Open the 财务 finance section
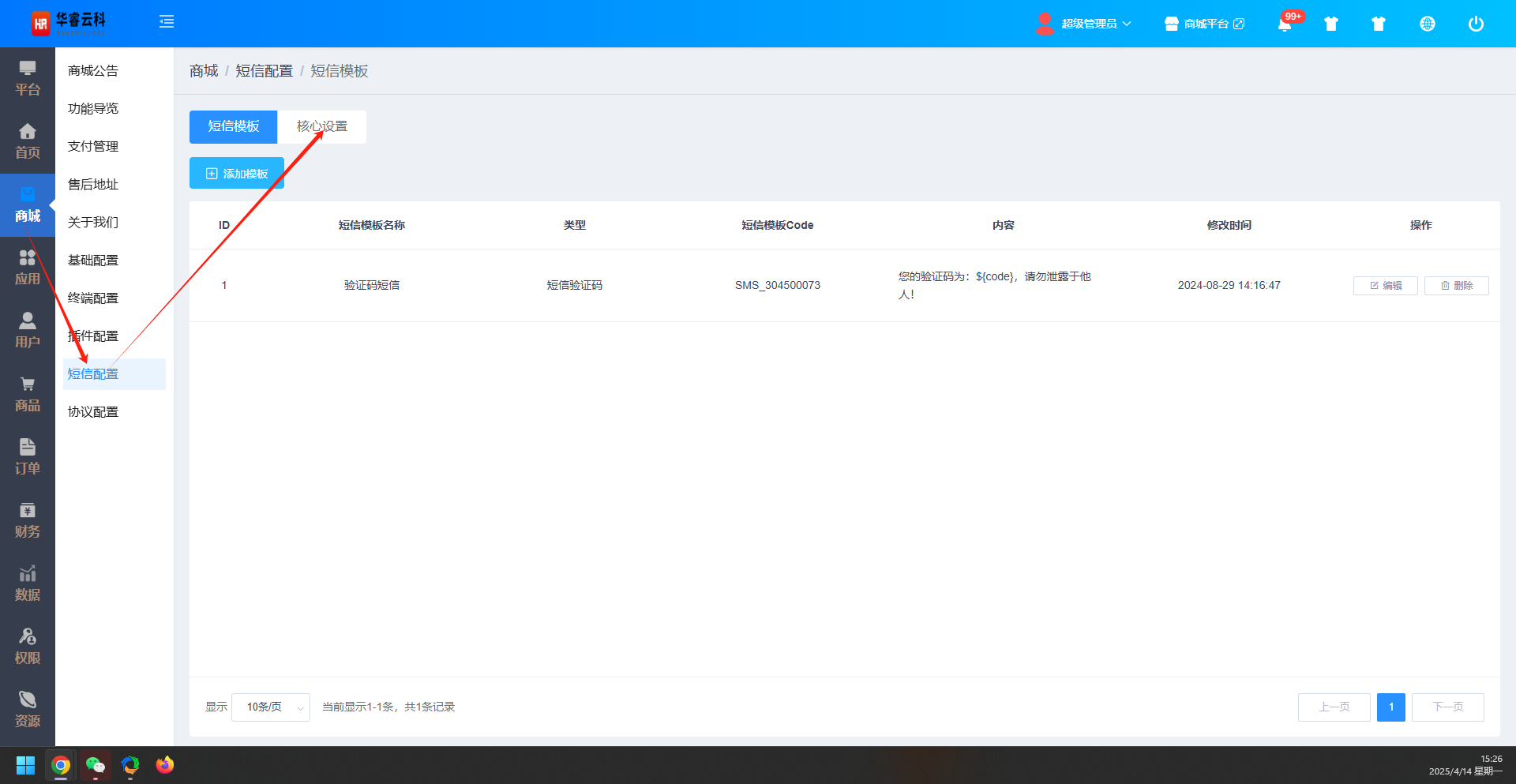This screenshot has width=1516, height=784. point(28,520)
